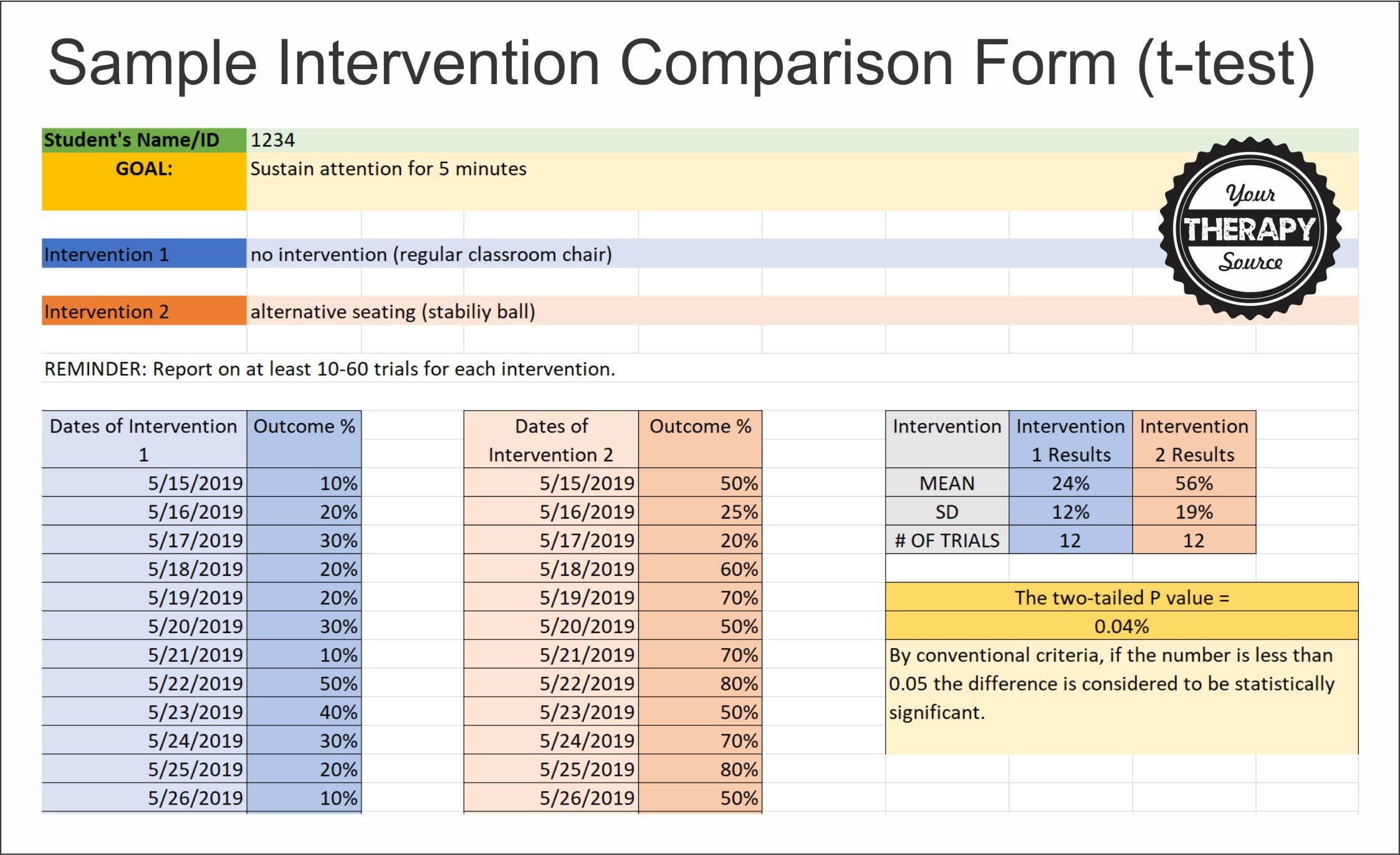Image resolution: width=1400 pixels, height=855 pixels.
Task: Select the # OF TRIALS row label
Action: tap(947, 540)
